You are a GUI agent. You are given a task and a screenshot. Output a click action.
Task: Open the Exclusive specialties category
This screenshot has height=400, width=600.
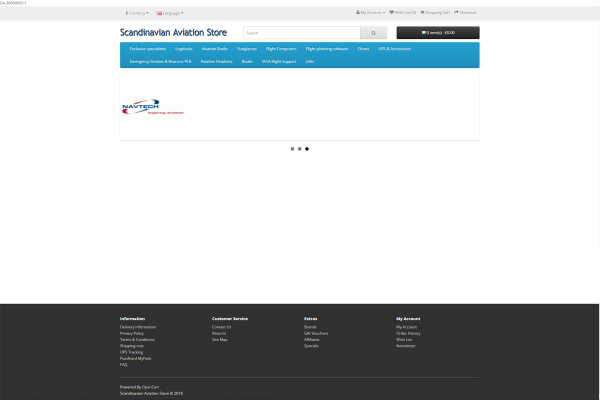tap(148, 49)
